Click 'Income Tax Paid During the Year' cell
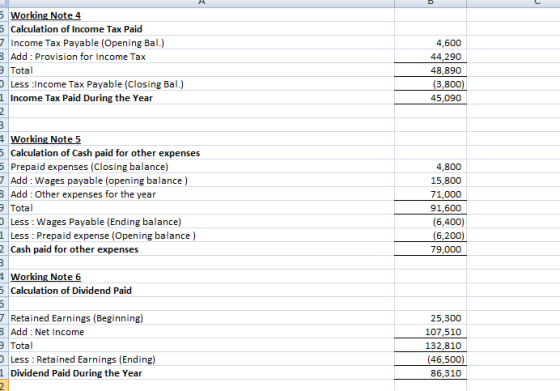Screen dimensions: 560x391 201,98
